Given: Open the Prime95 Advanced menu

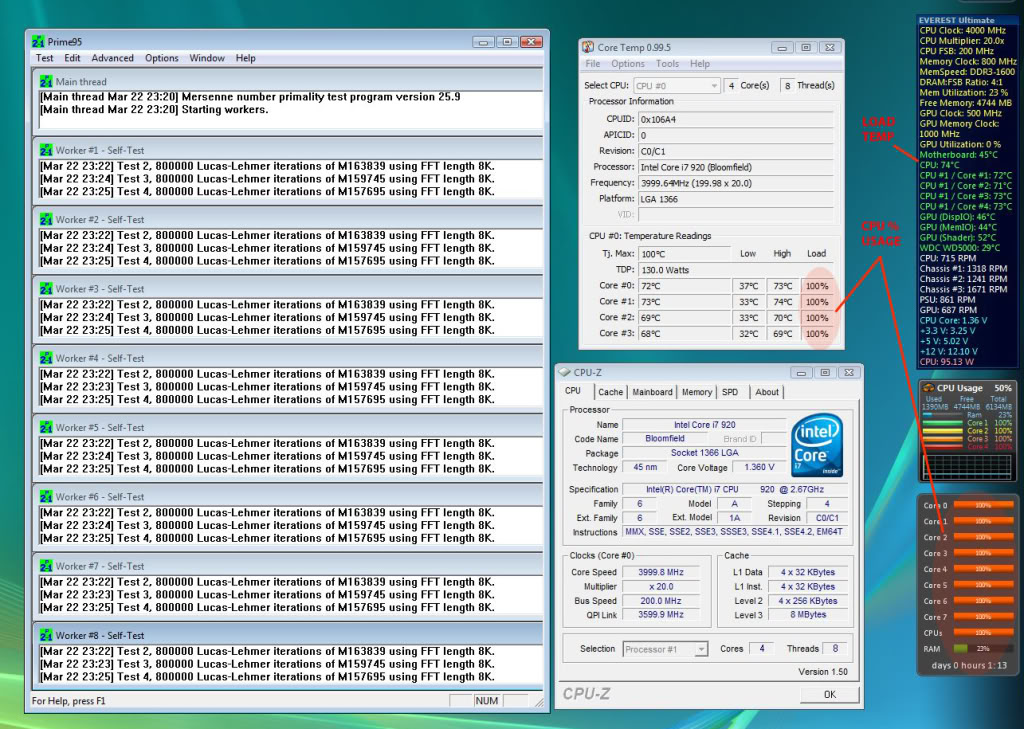Looking at the screenshot, I should coord(112,58).
